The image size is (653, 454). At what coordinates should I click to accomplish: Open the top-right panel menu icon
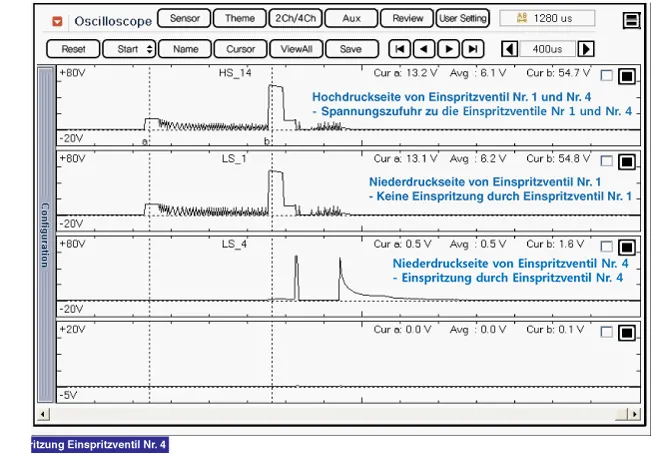(x=630, y=20)
